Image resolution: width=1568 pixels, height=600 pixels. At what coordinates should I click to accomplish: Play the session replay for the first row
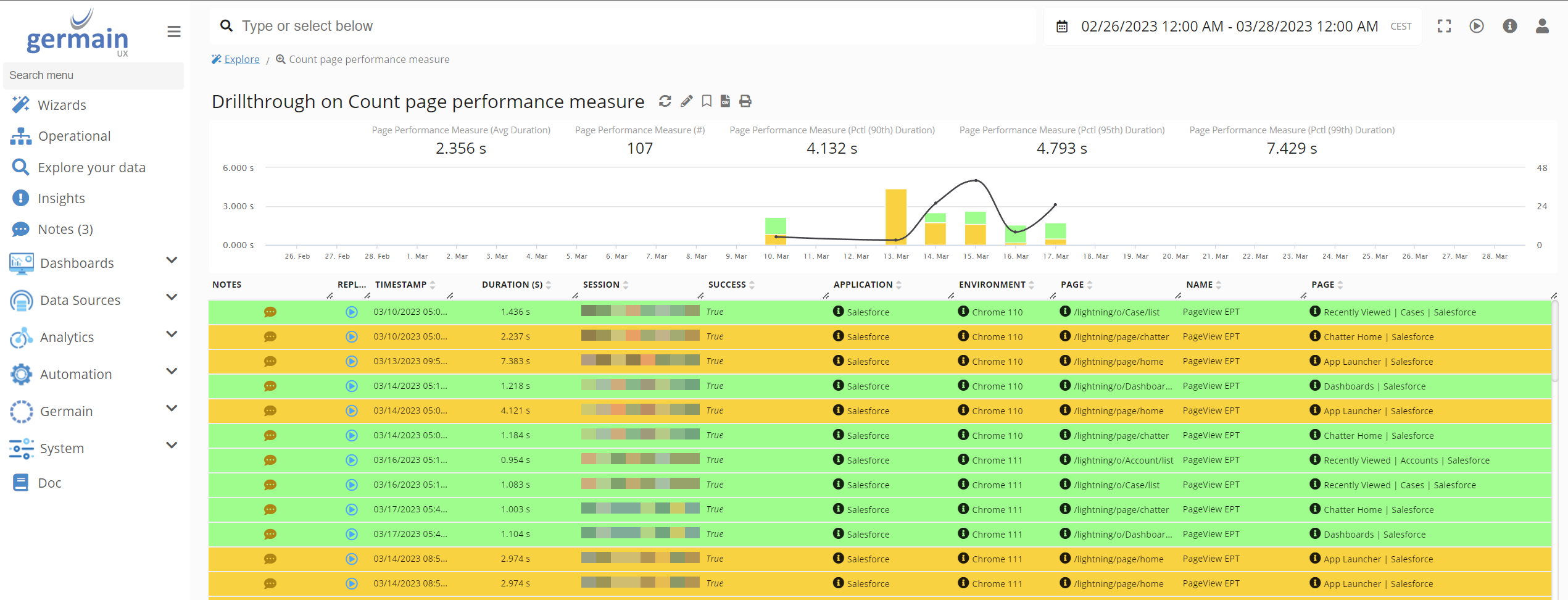tap(352, 312)
